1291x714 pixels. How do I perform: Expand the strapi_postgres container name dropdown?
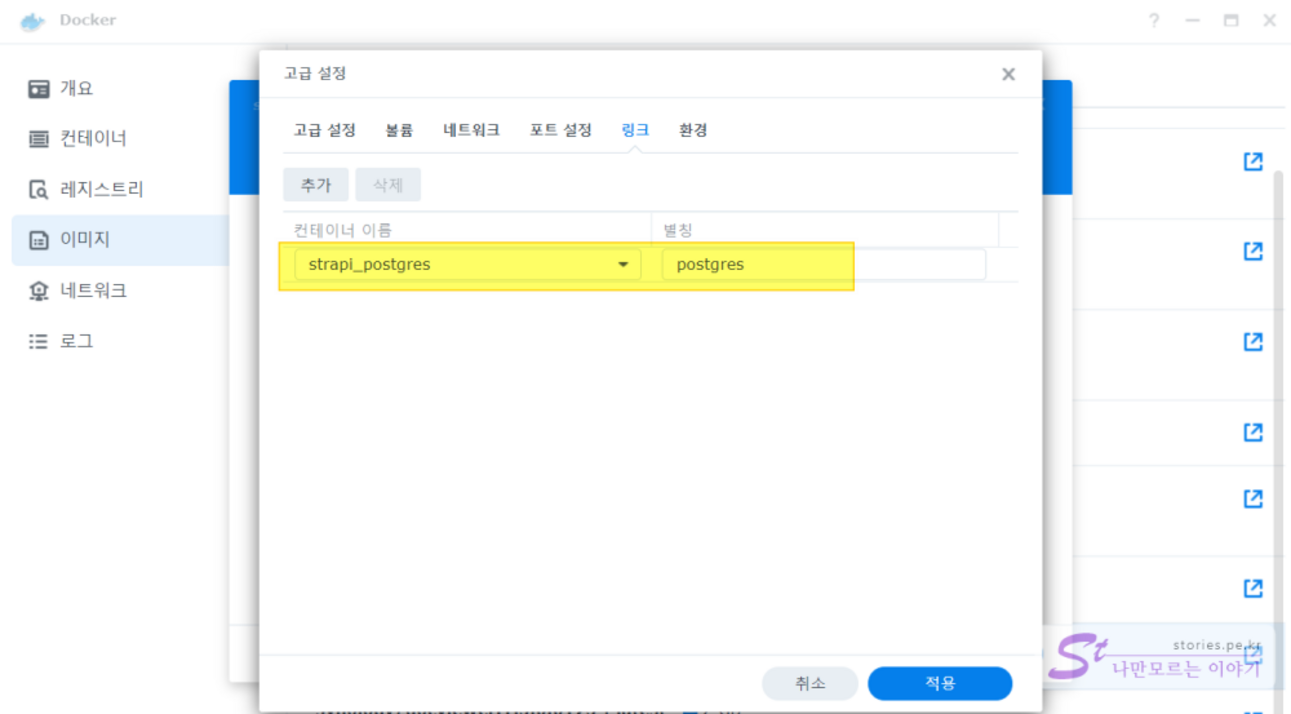[623, 265]
